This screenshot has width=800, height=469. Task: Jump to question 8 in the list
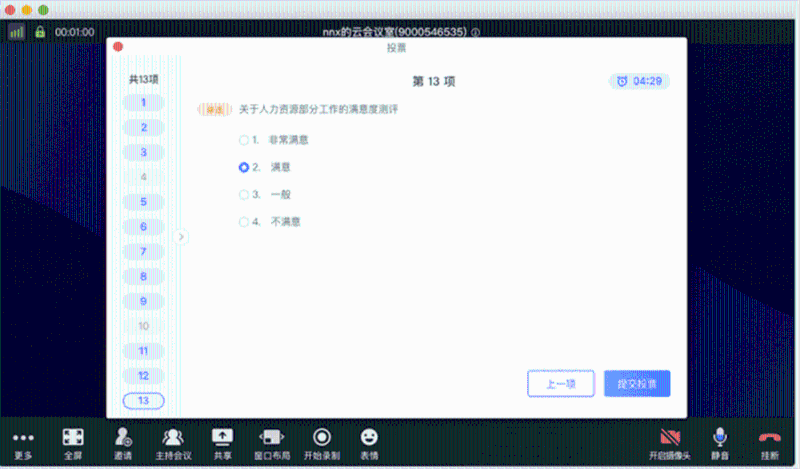143,277
